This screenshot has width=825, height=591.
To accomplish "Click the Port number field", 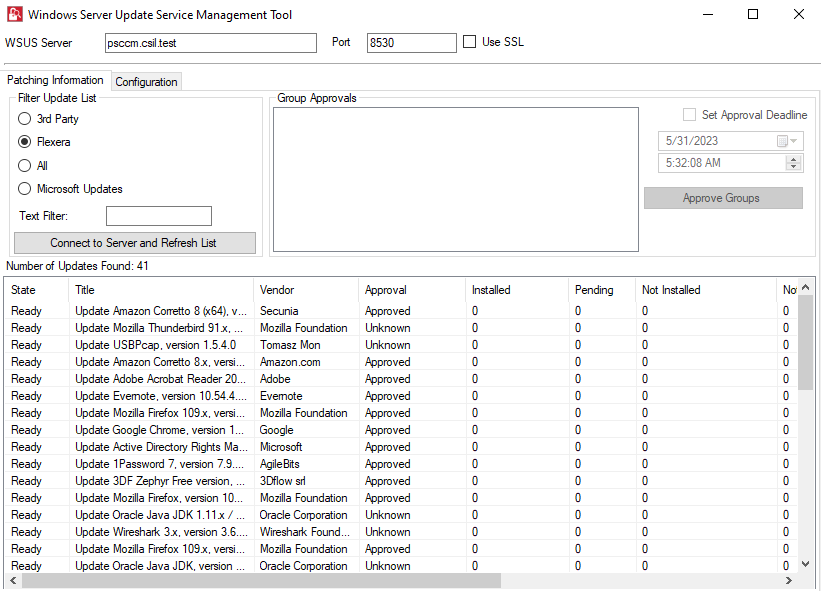I will pos(411,43).
